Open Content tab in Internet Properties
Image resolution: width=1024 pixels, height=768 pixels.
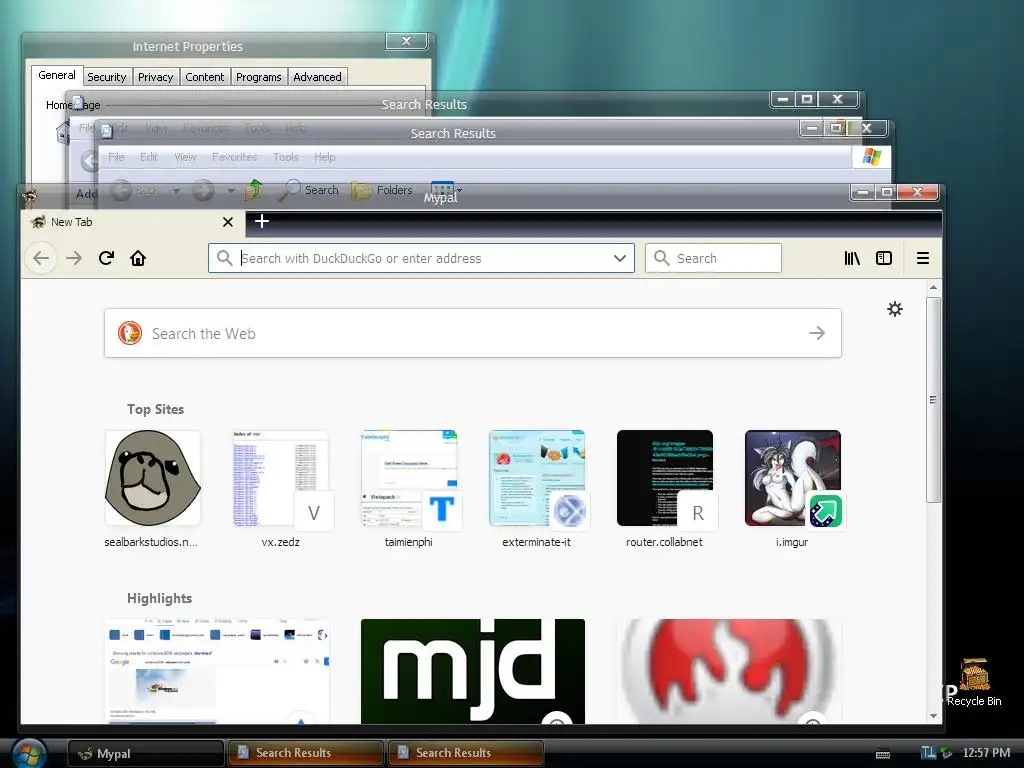(x=204, y=77)
